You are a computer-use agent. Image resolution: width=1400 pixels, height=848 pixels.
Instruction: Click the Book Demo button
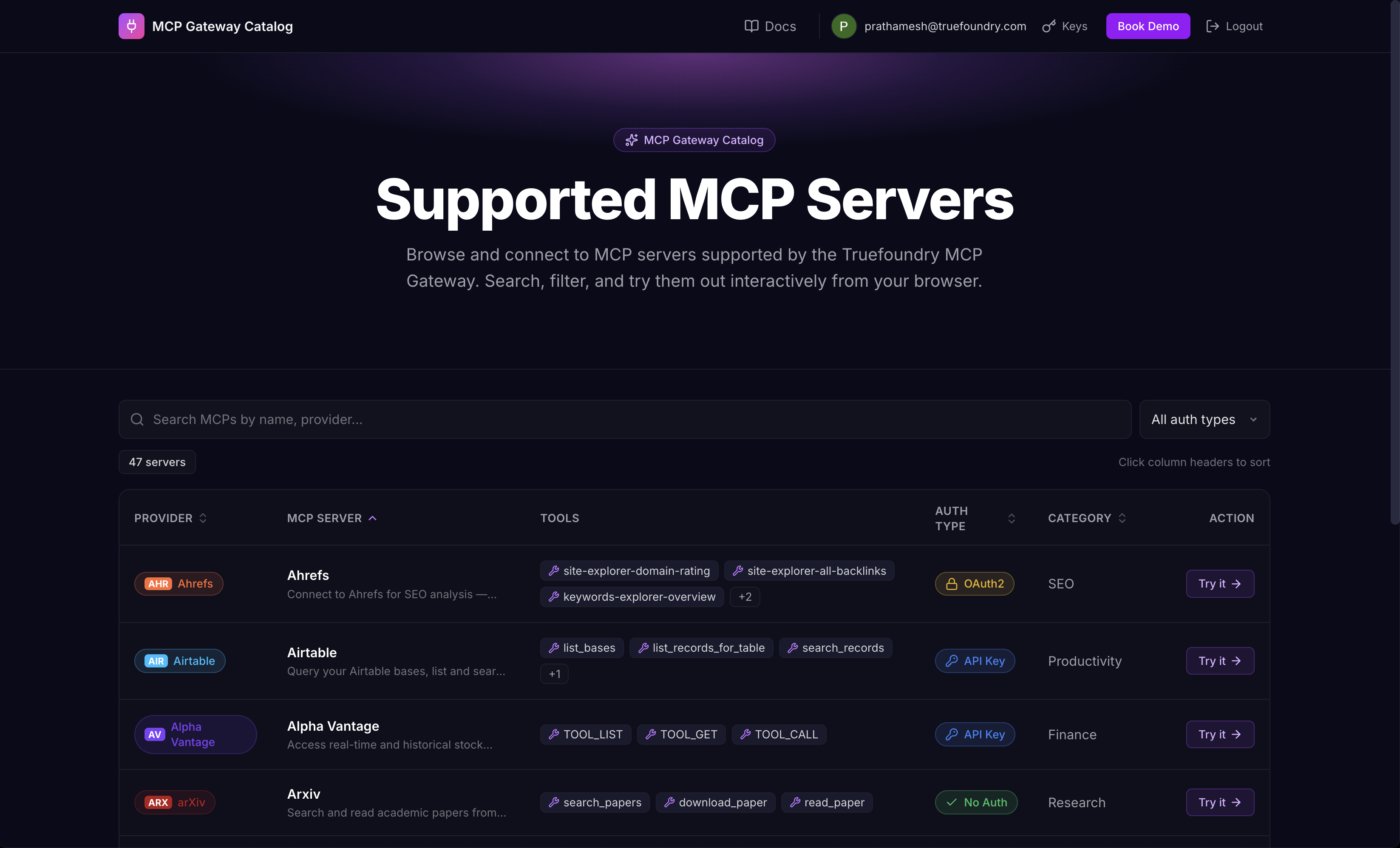pos(1148,26)
